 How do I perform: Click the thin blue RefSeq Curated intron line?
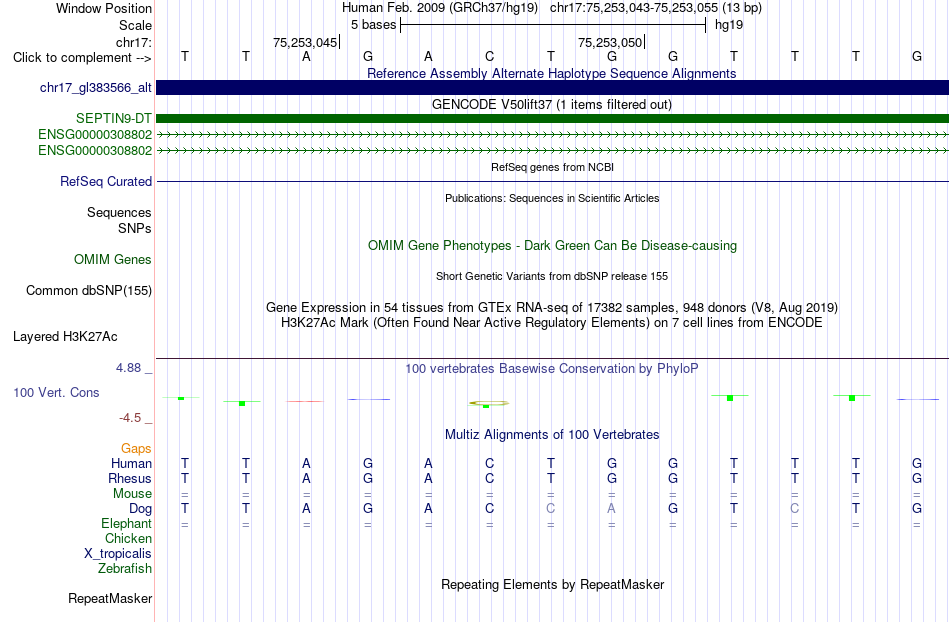click(x=552, y=181)
